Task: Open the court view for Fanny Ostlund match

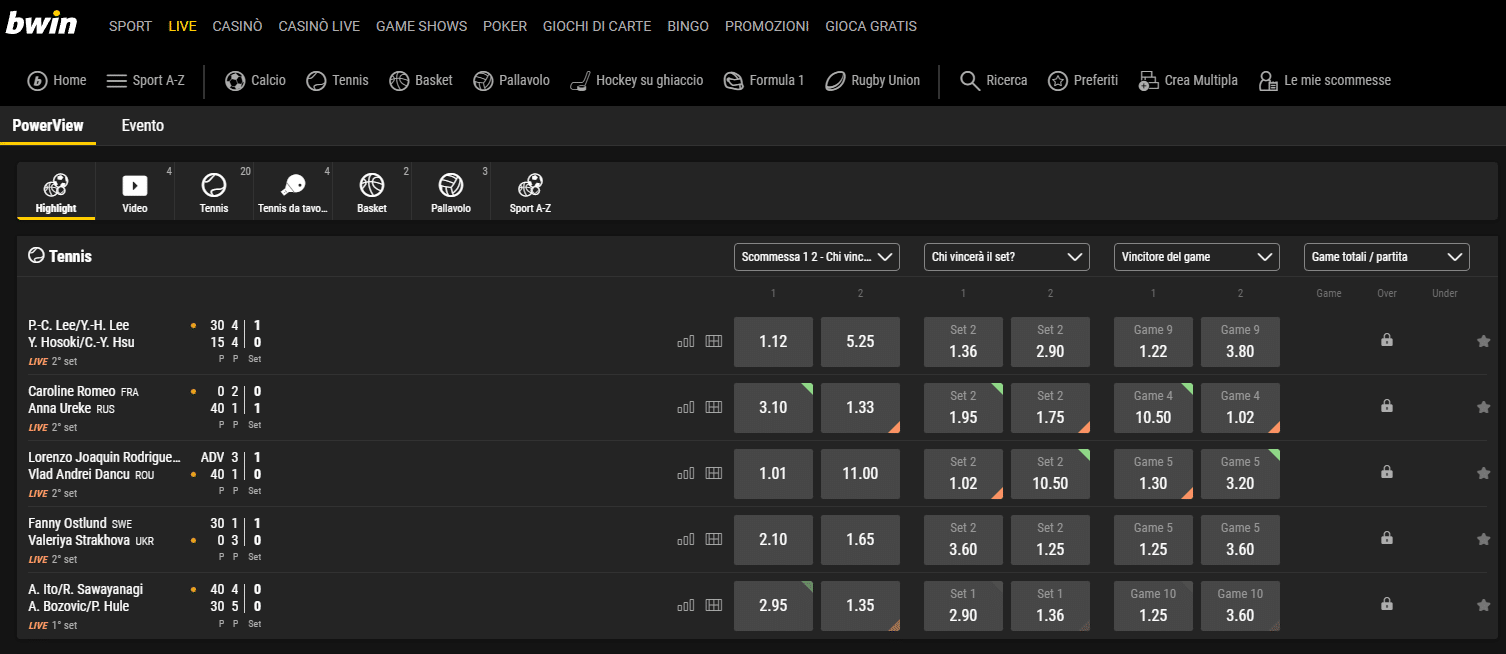Action: (x=713, y=539)
